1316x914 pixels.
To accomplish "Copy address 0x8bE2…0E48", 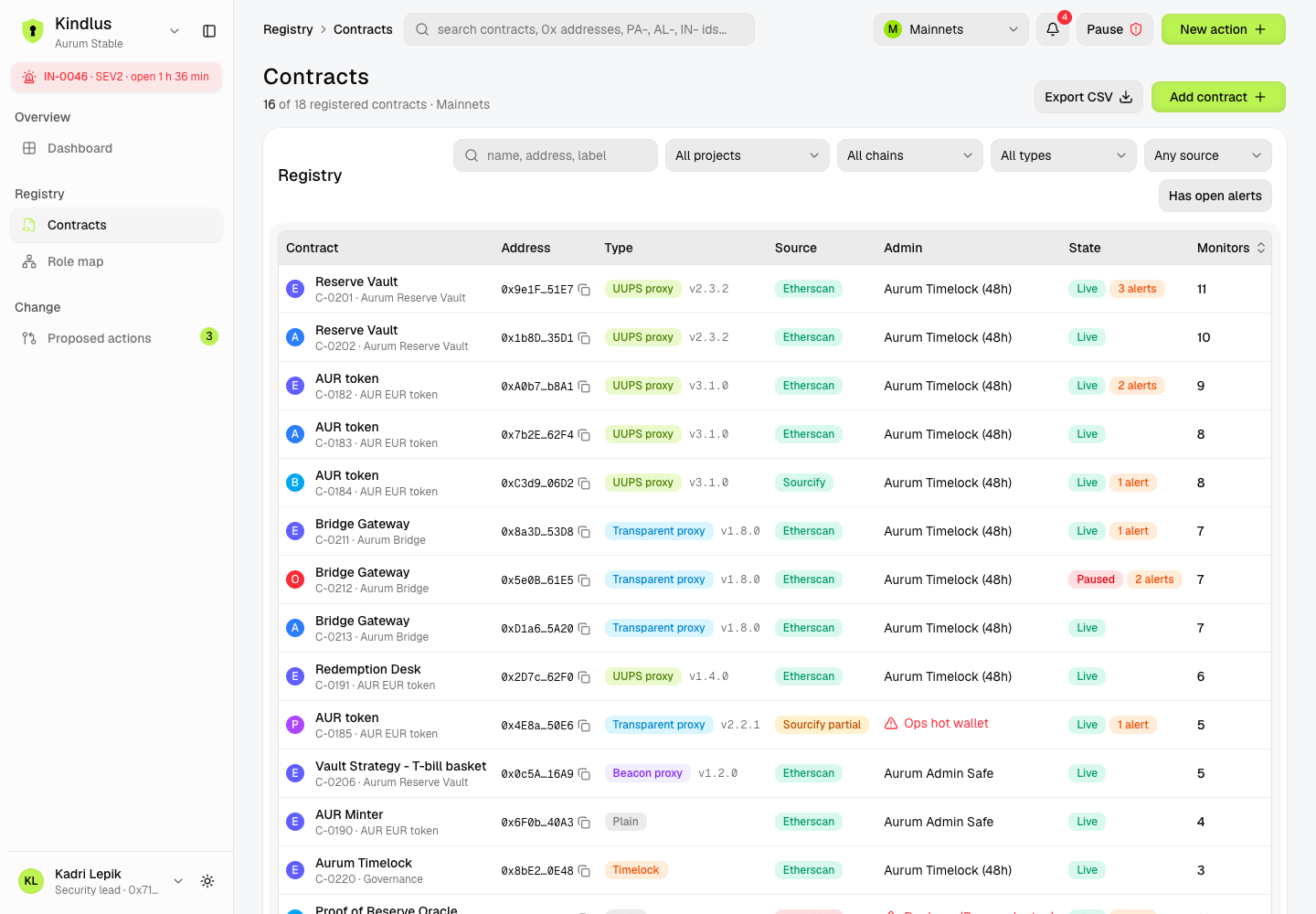I will [x=584, y=871].
